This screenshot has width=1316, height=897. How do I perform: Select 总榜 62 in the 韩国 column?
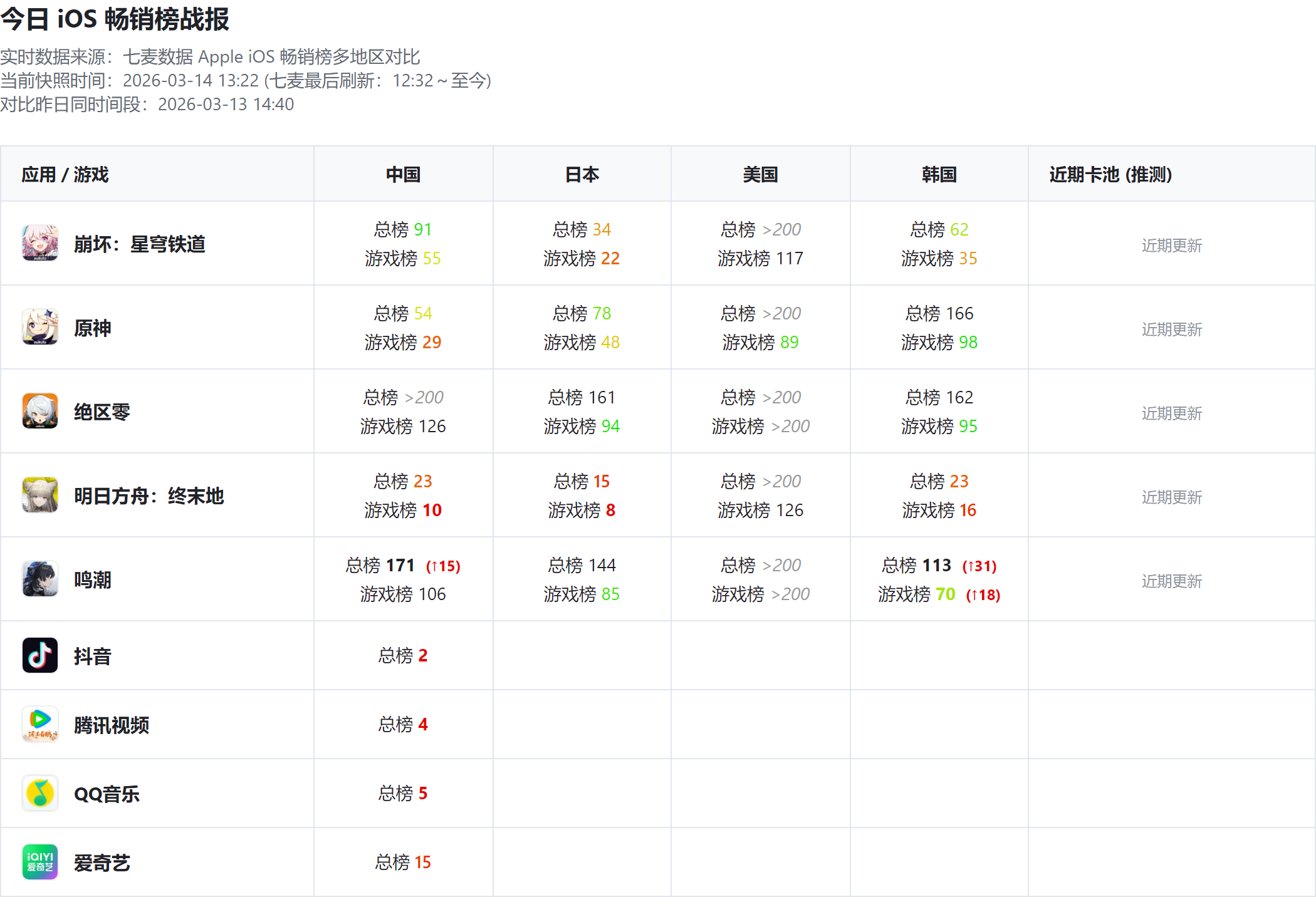tap(939, 229)
